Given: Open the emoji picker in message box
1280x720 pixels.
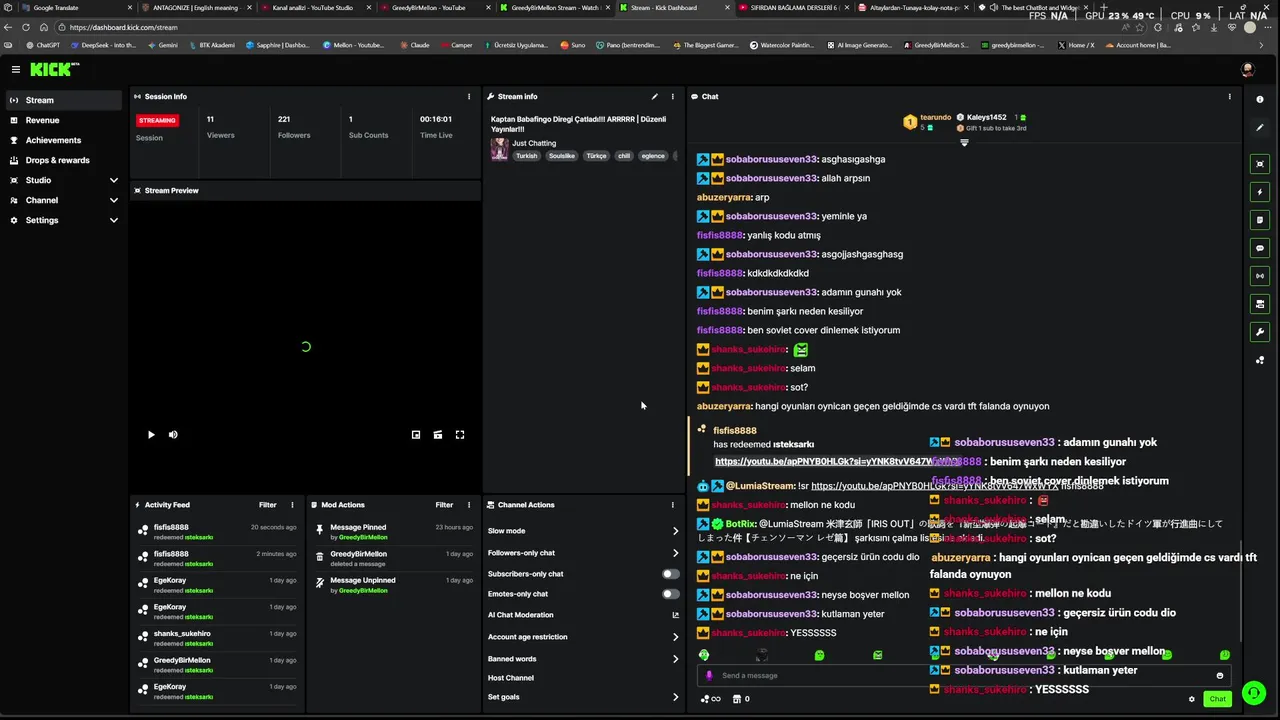Looking at the screenshot, I should click(1220, 676).
